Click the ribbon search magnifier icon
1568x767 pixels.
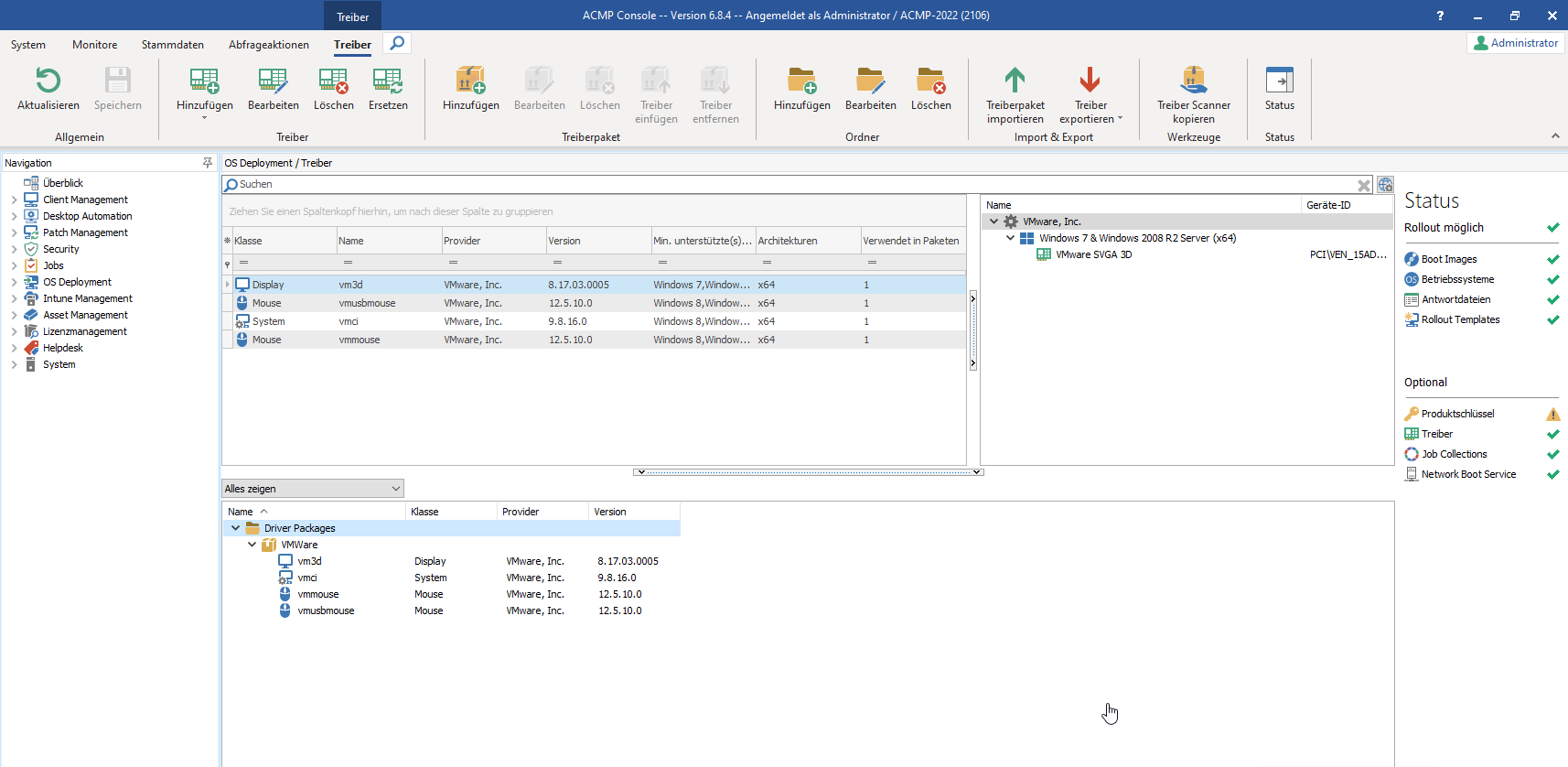397,43
